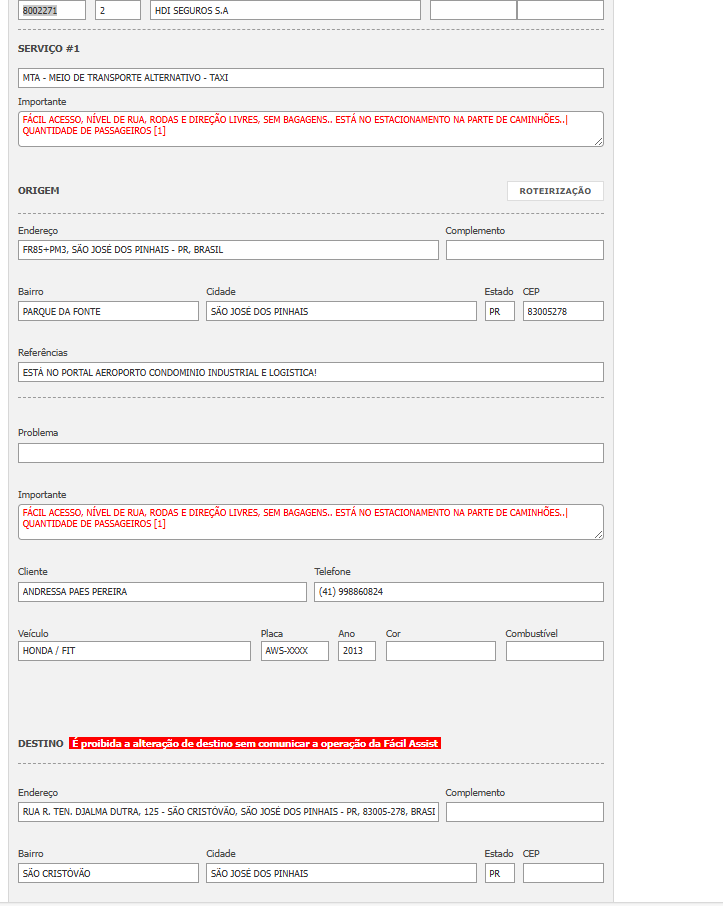The height and width of the screenshot is (906, 723).
Task: Click the Importante textarea below Problema
Action: 311,522
